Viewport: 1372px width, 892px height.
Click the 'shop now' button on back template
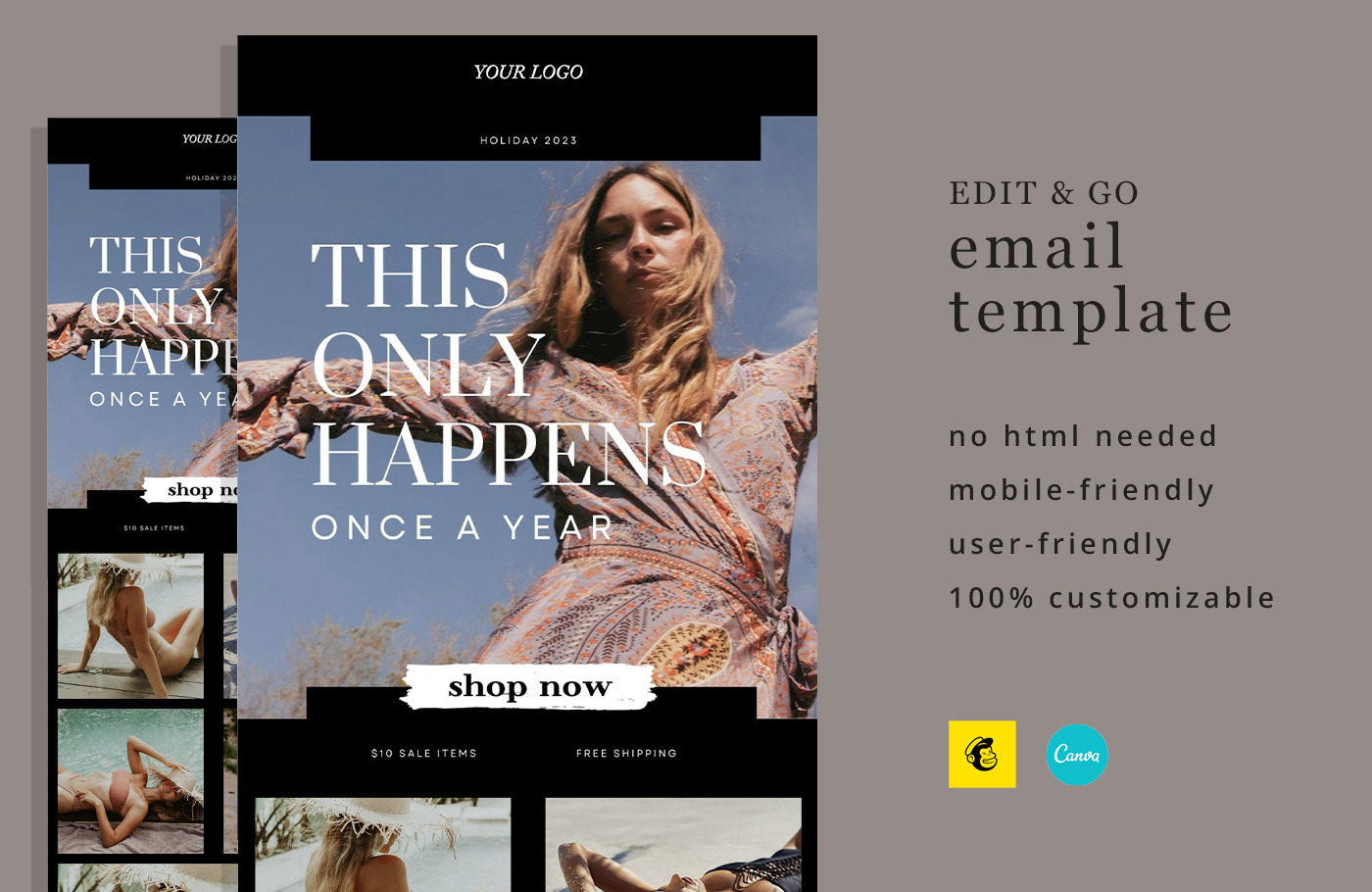191,489
